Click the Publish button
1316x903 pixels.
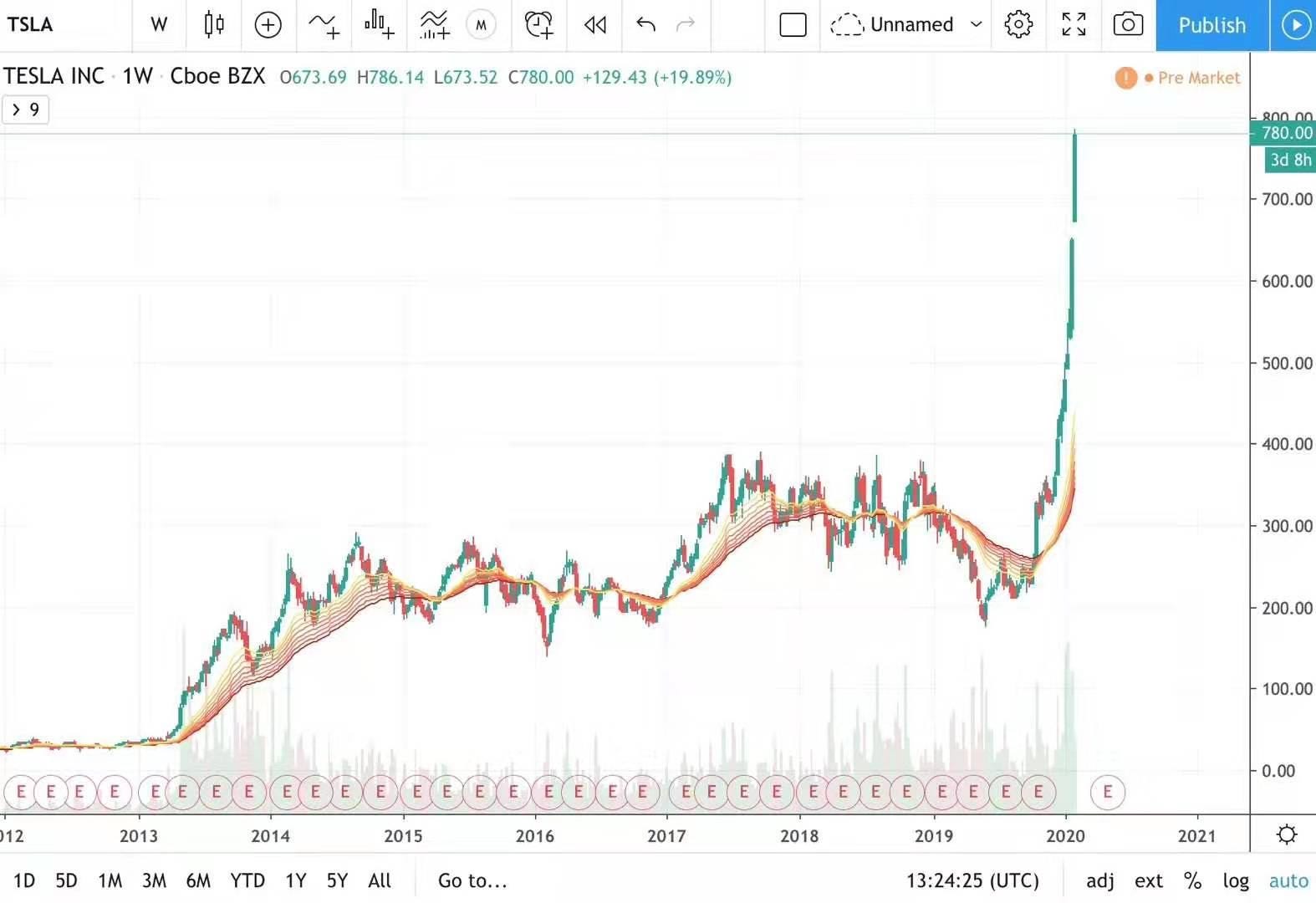coord(1212,25)
